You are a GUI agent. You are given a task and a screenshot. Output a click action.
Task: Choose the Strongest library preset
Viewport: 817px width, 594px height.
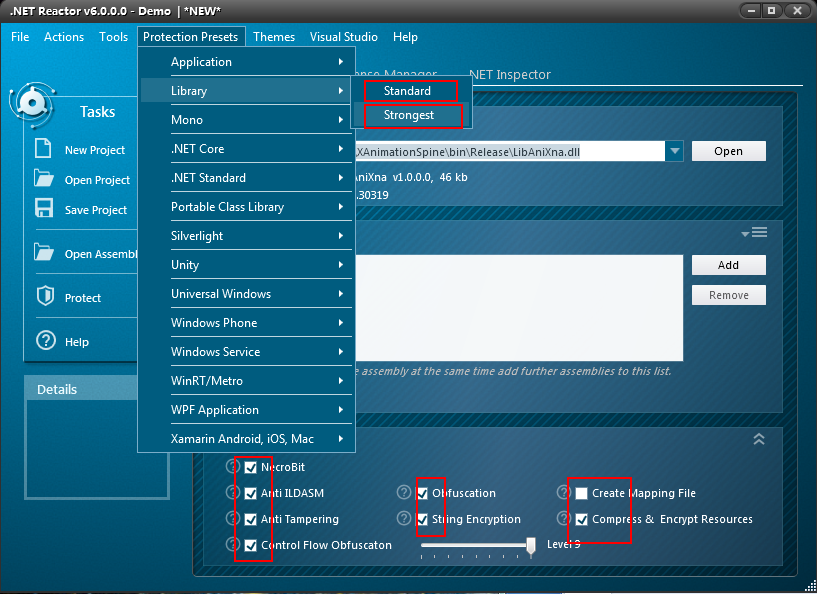coord(411,116)
